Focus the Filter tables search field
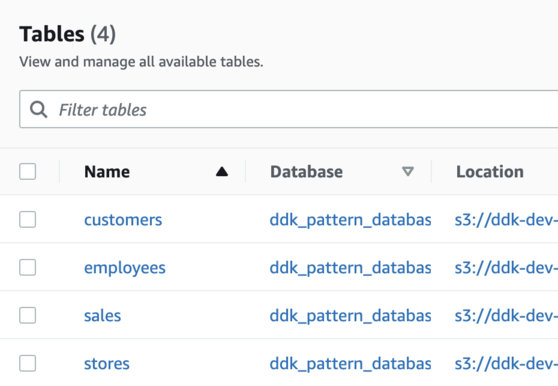The width and height of the screenshot is (558, 386). [x=289, y=109]
